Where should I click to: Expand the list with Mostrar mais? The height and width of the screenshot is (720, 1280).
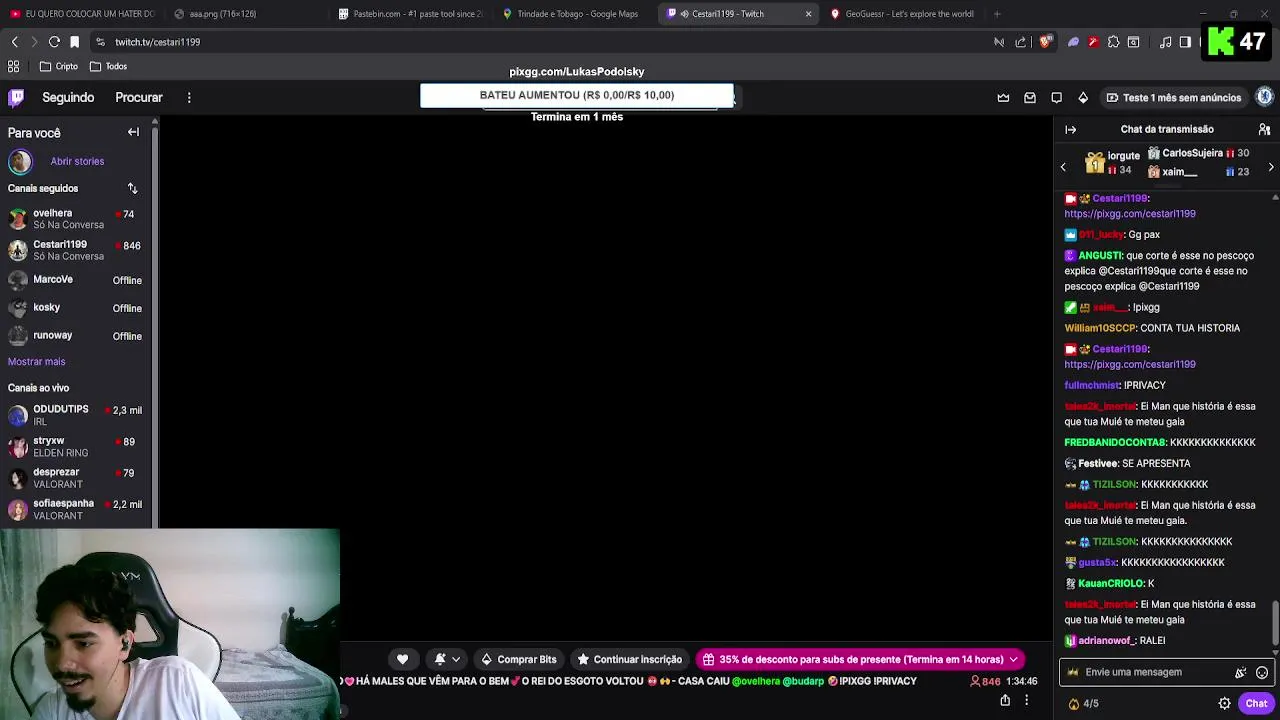(36, 361)
